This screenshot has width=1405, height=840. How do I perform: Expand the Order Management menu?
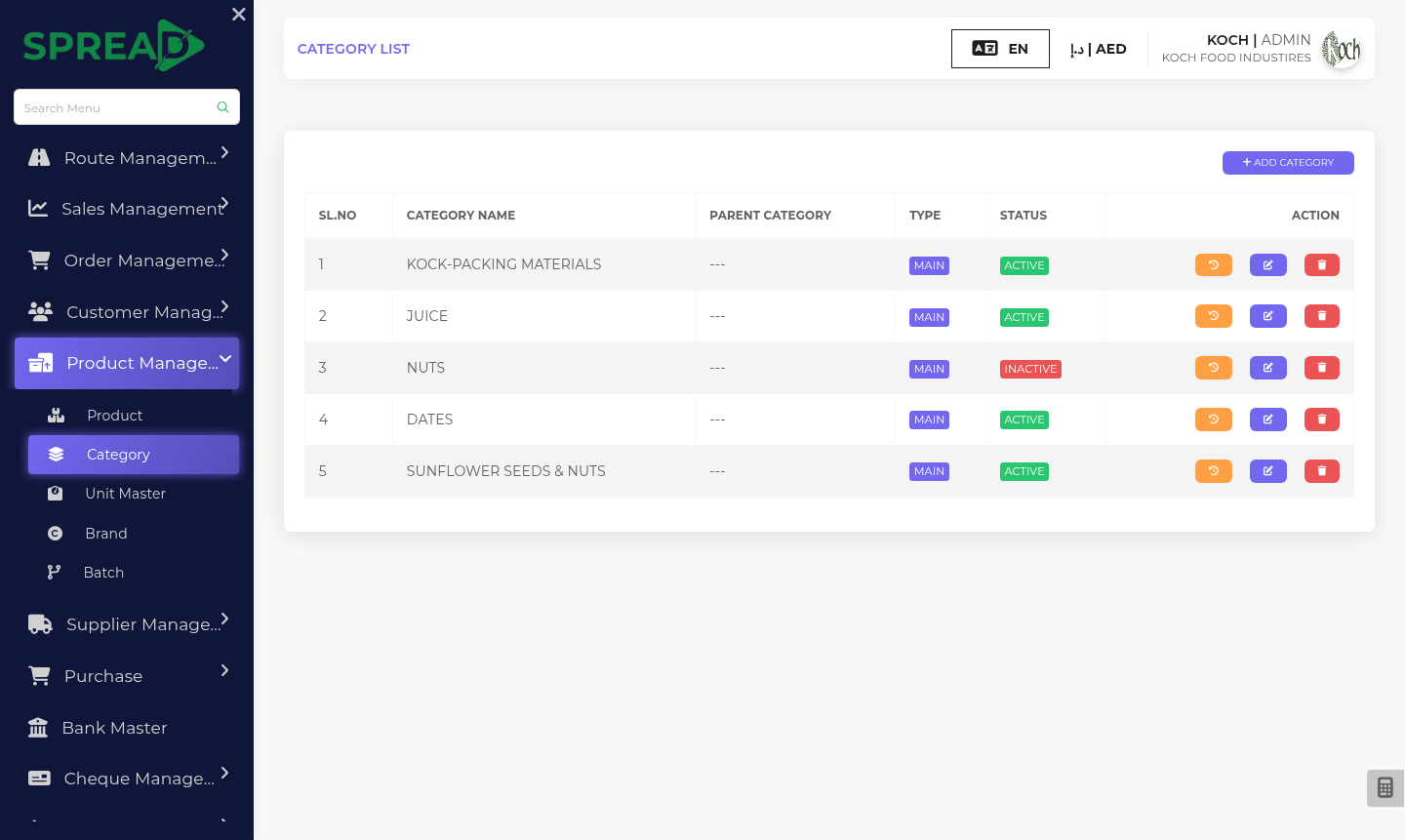[x=127, y=260]
